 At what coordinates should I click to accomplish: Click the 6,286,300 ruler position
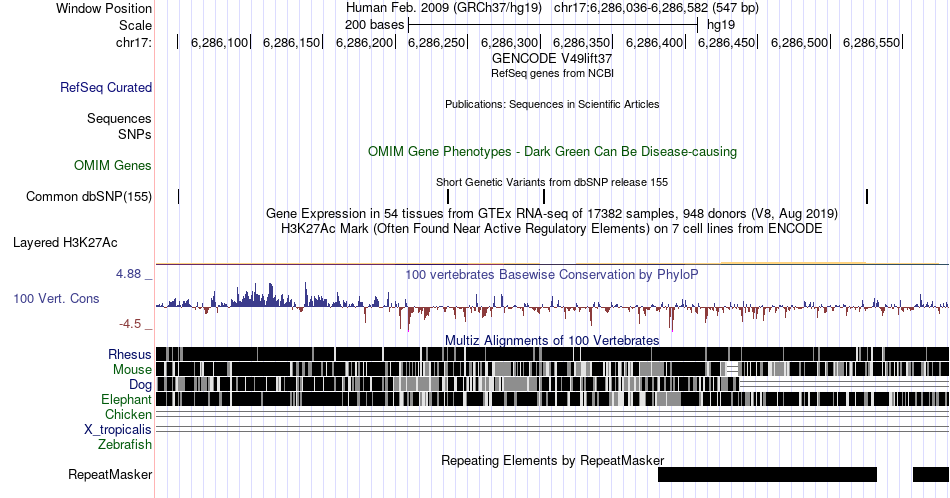510,42
